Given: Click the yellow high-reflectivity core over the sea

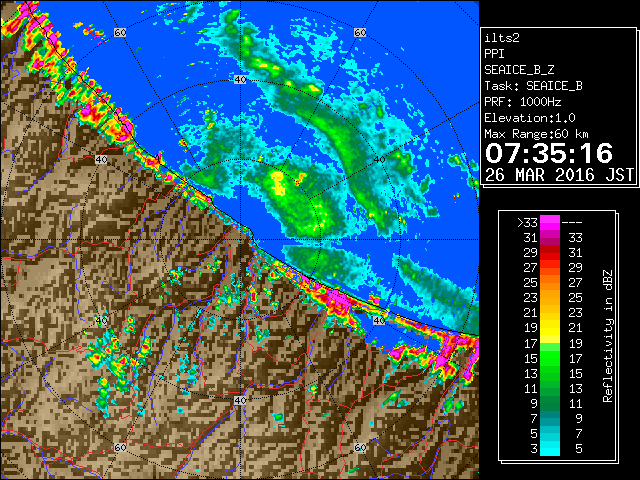Looking at the screenshot, I should [278, 182].
